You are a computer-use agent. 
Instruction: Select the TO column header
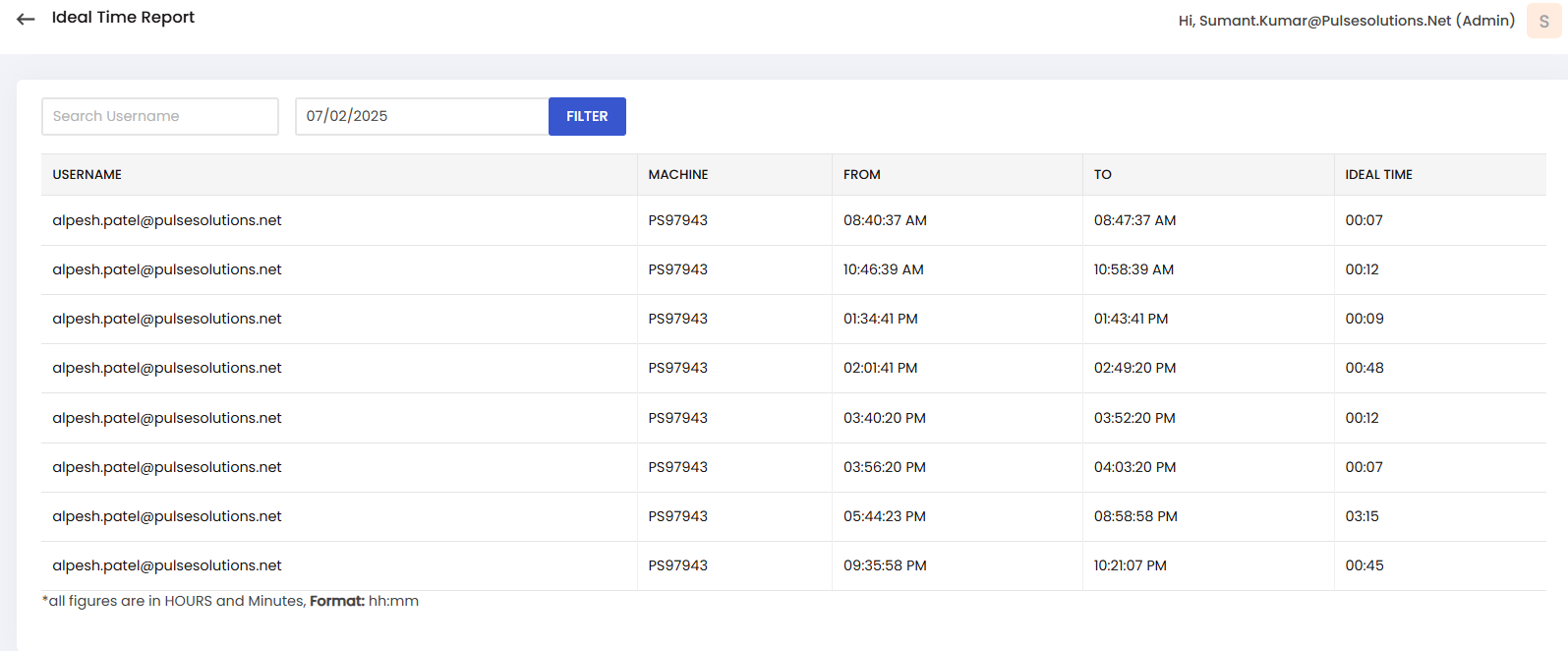click(1102, 175)
